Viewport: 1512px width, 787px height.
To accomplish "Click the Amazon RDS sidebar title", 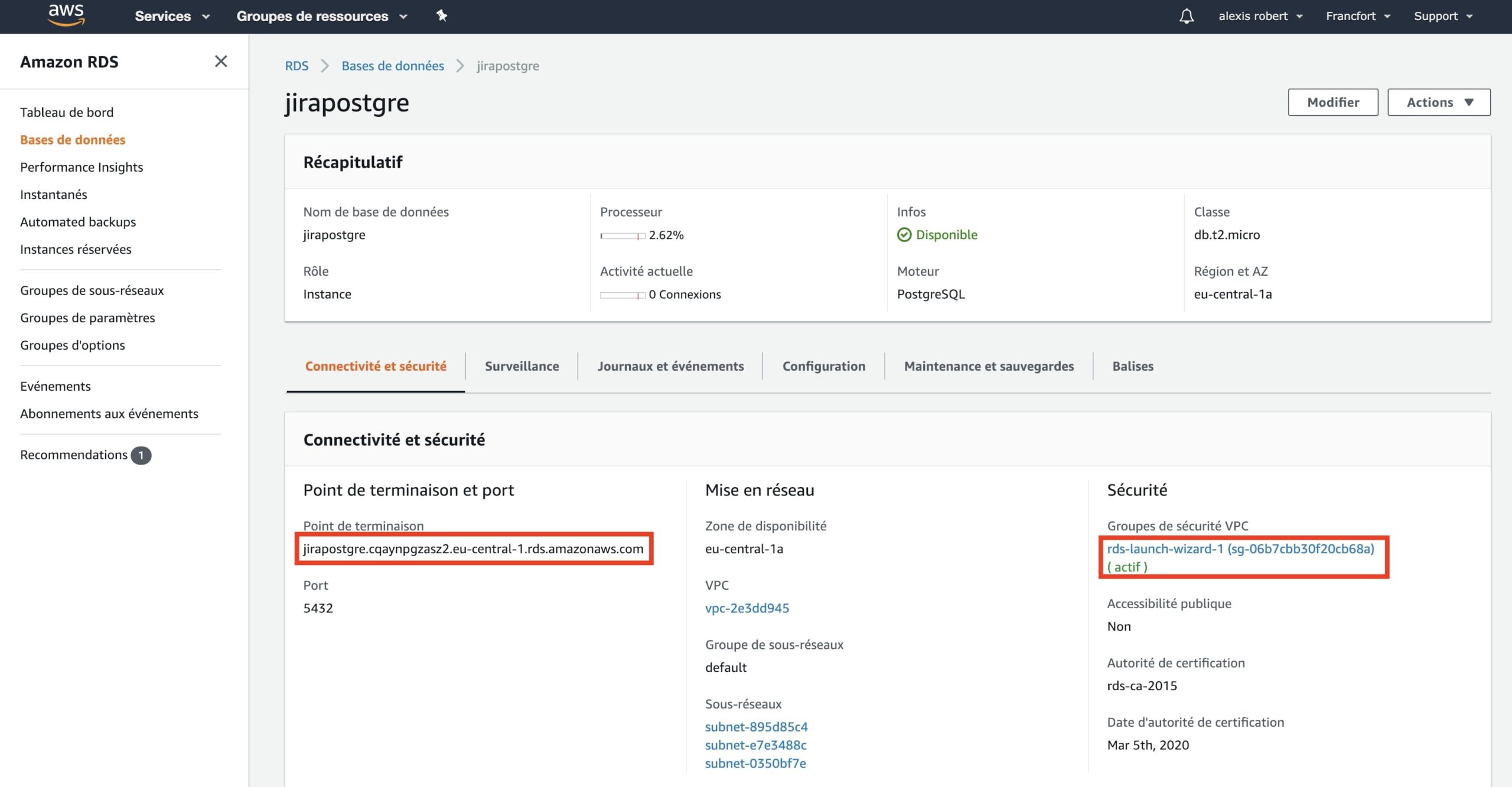I will coord(69,61).
